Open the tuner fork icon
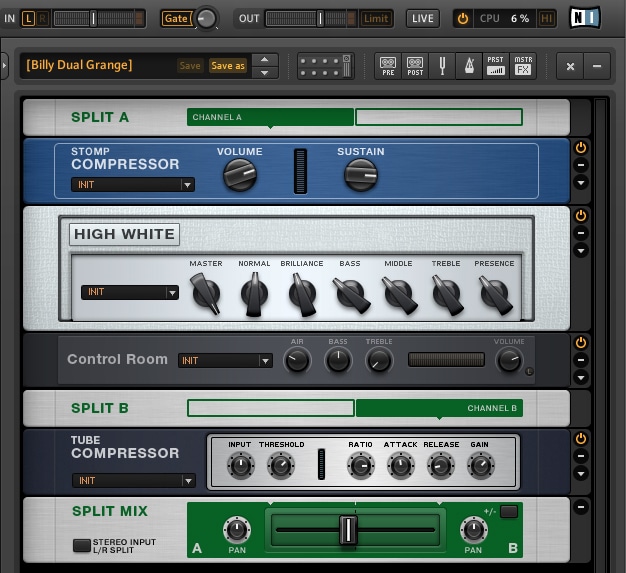Image resolution: width=626 pixels, height=573 pixels. tap(442, 66)
